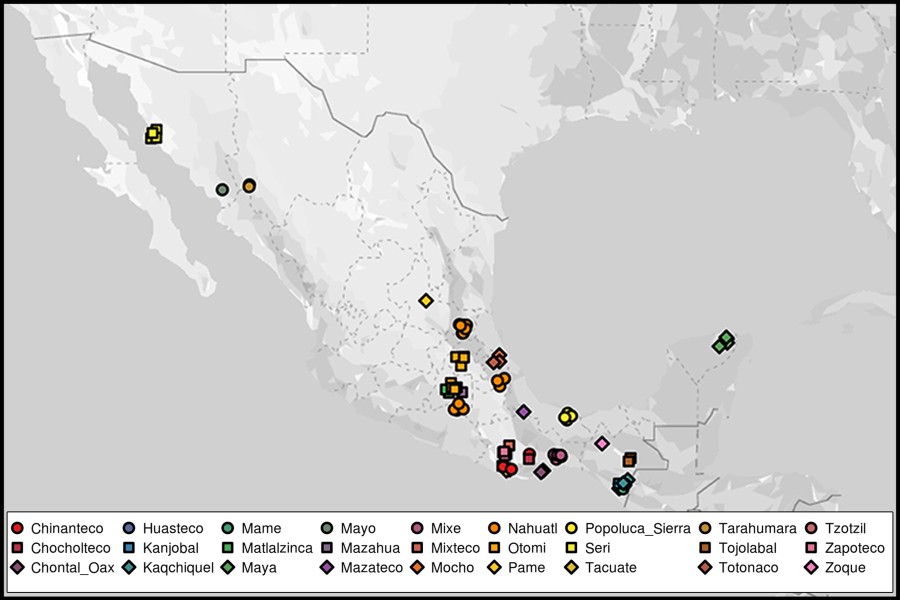Click the Pame yellow diamond marker on map
This screenshot has height=600, width=900.
pyautogui.click(x=425, y=300)
